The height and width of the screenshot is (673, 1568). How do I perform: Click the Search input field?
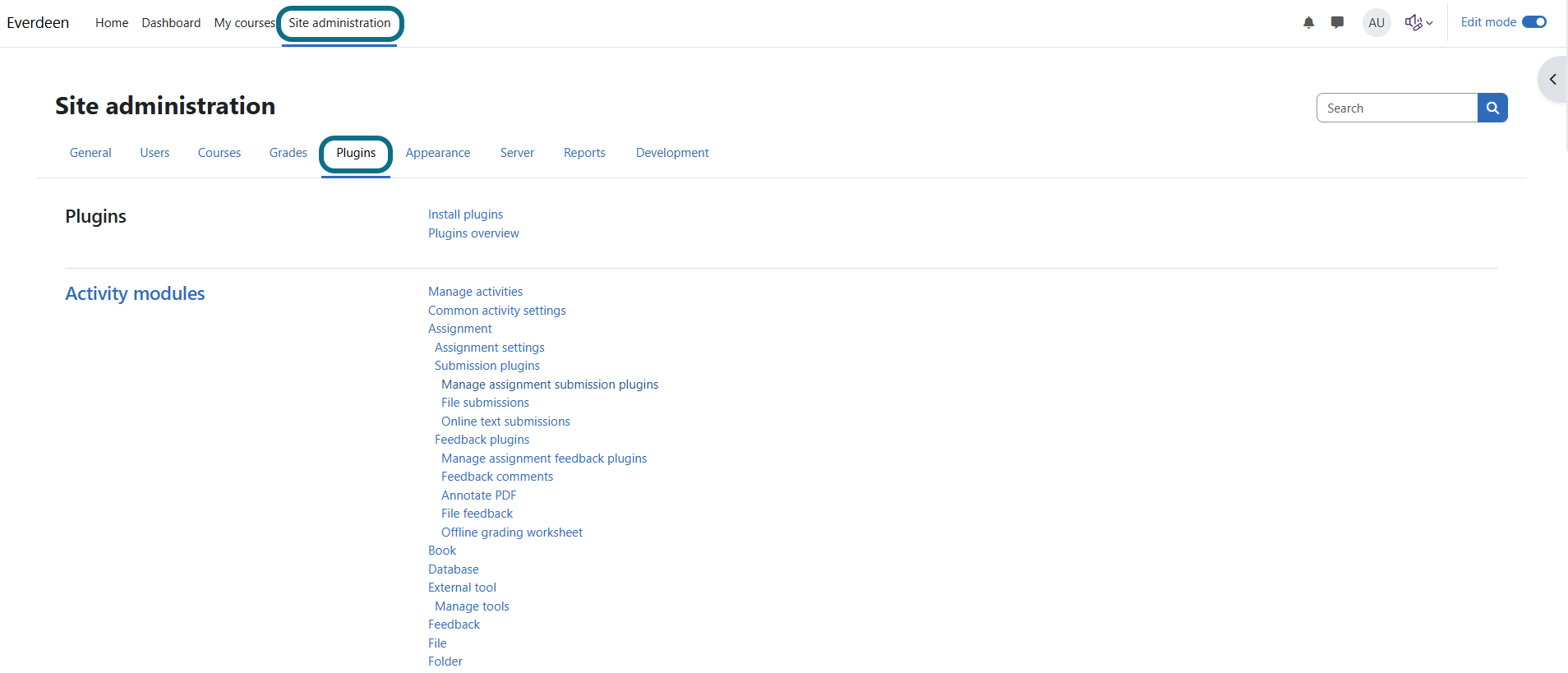(1397, 108)
